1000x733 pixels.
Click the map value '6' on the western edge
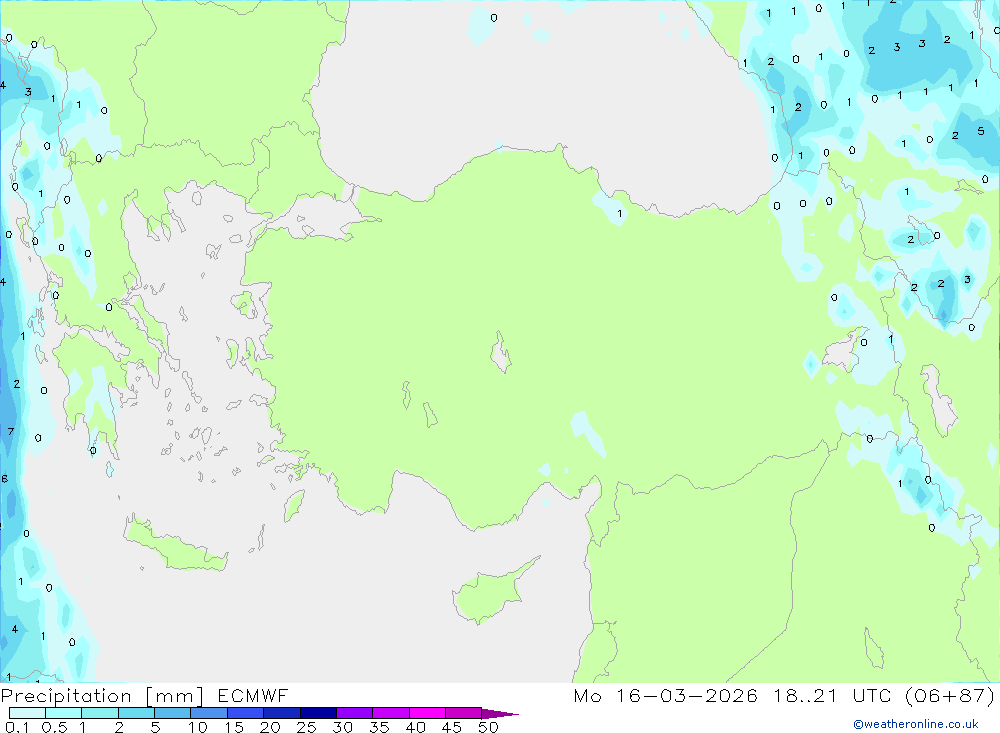[5, 478]
